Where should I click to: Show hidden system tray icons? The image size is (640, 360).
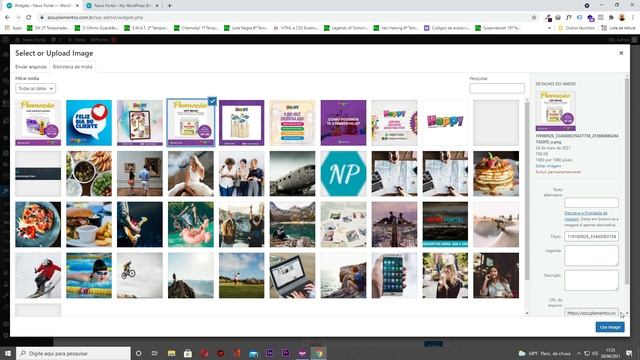point(578,353)
